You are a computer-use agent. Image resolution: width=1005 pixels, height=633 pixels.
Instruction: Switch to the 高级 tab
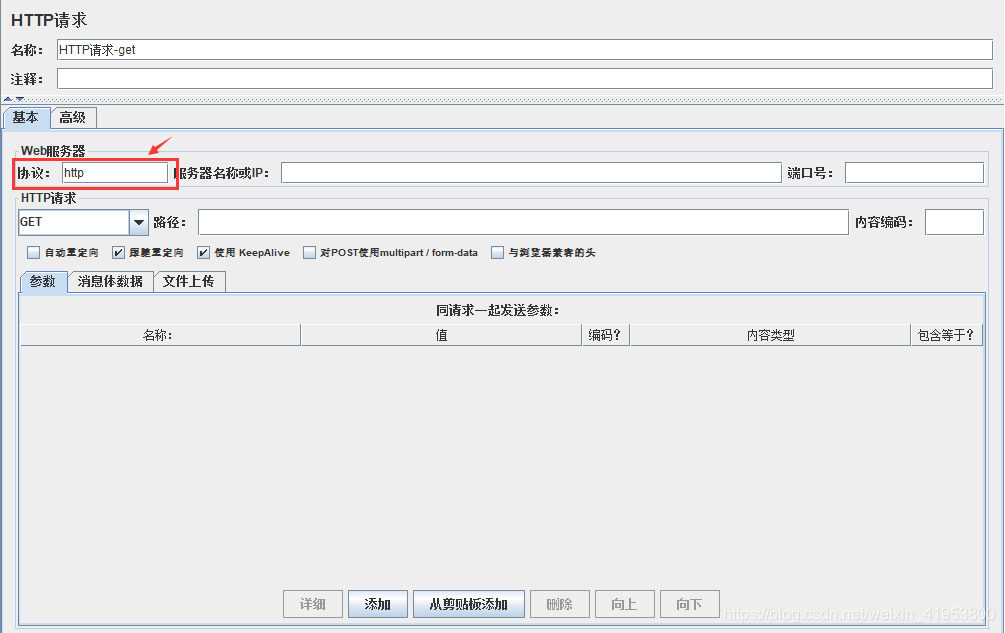(x=72, y=117)
